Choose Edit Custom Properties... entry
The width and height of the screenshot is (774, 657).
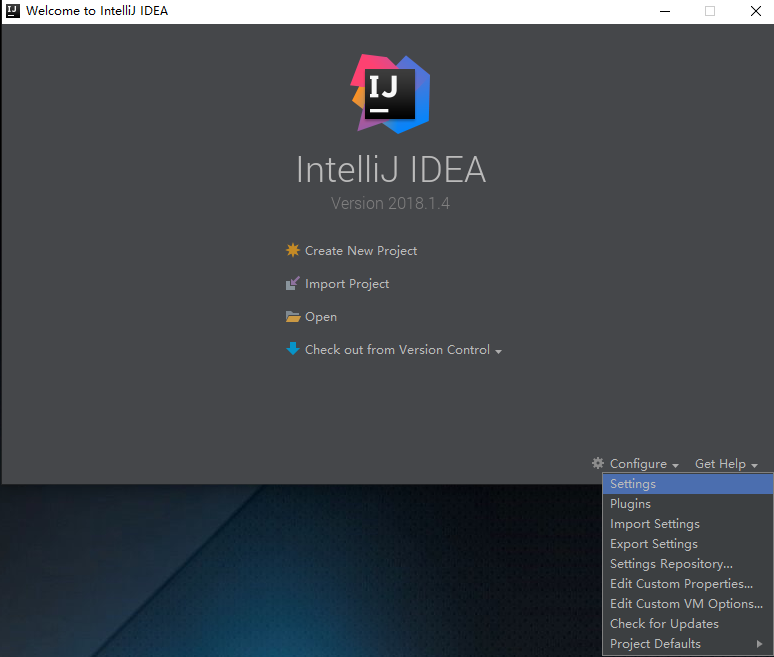[688, 584]
